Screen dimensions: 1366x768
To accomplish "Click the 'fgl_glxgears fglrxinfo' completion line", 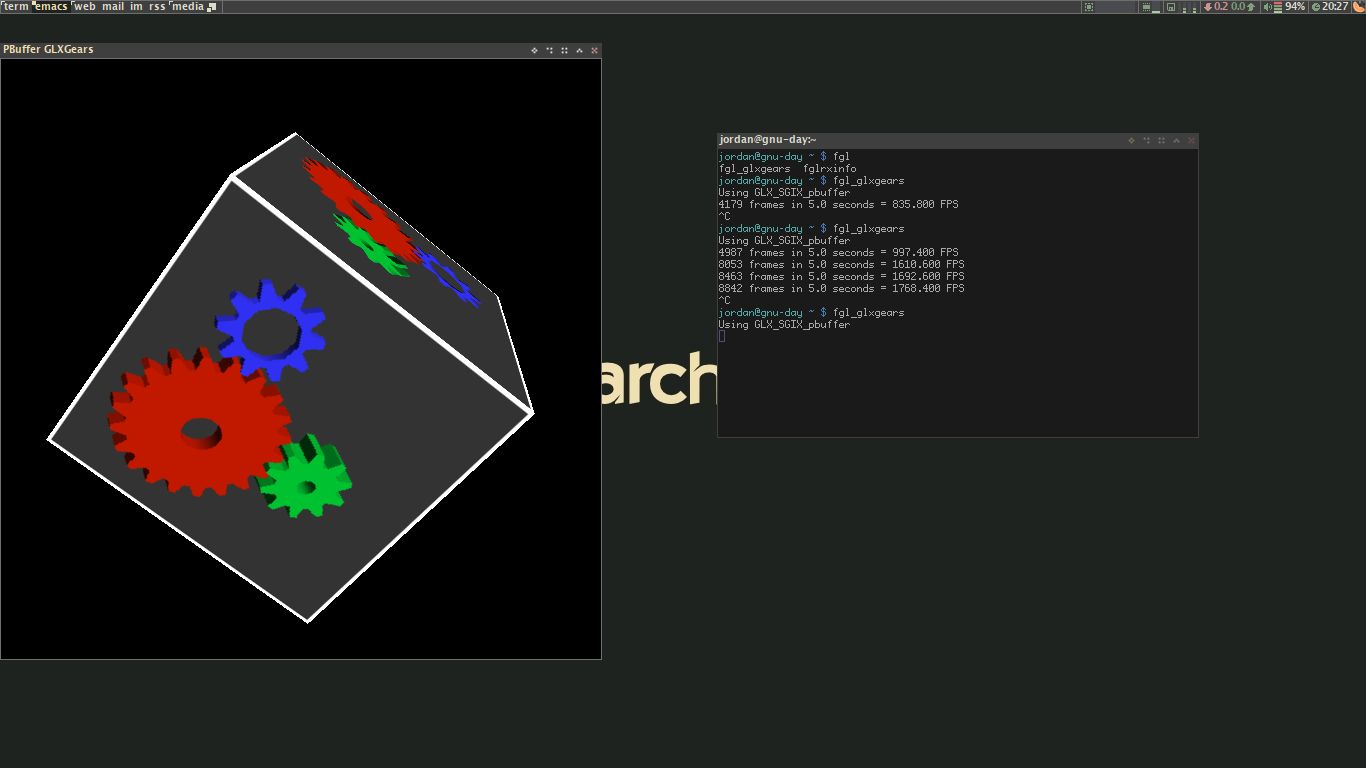I will (787, 169).
